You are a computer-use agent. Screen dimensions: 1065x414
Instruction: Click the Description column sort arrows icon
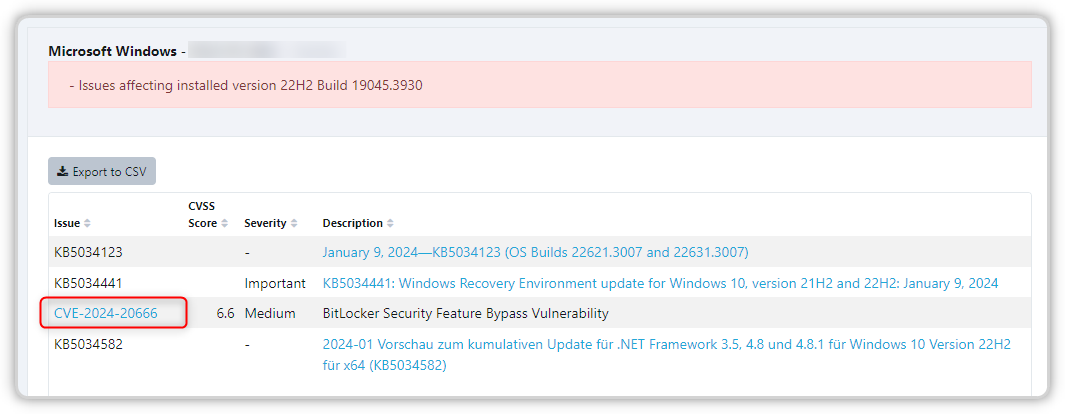coord(391,223)
